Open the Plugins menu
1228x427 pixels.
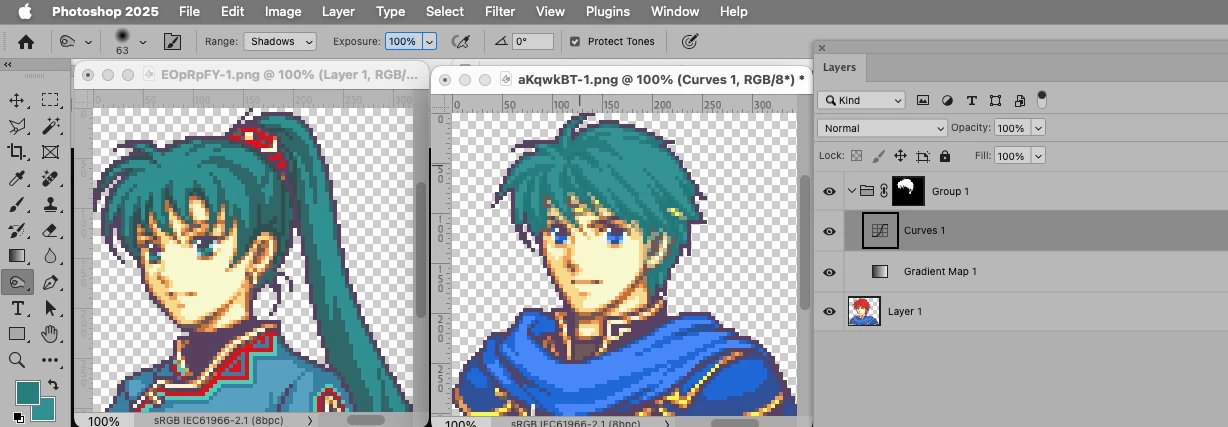(607, 12)
